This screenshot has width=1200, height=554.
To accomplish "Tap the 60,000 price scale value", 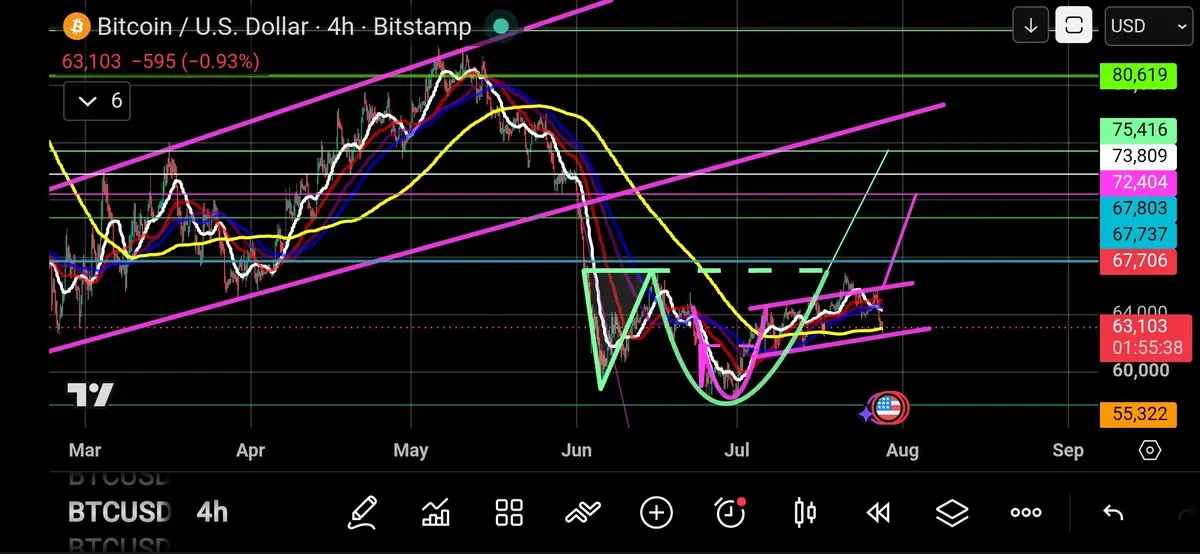I will 1141,370.
